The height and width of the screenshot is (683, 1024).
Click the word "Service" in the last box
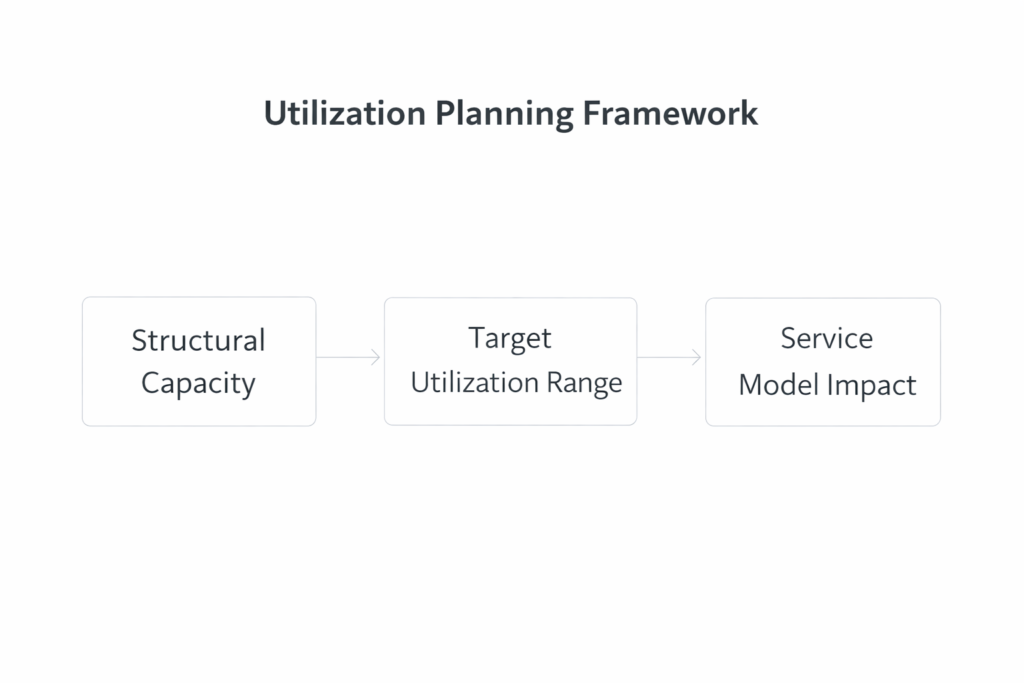pyautogui.click(x=826, y=338)
